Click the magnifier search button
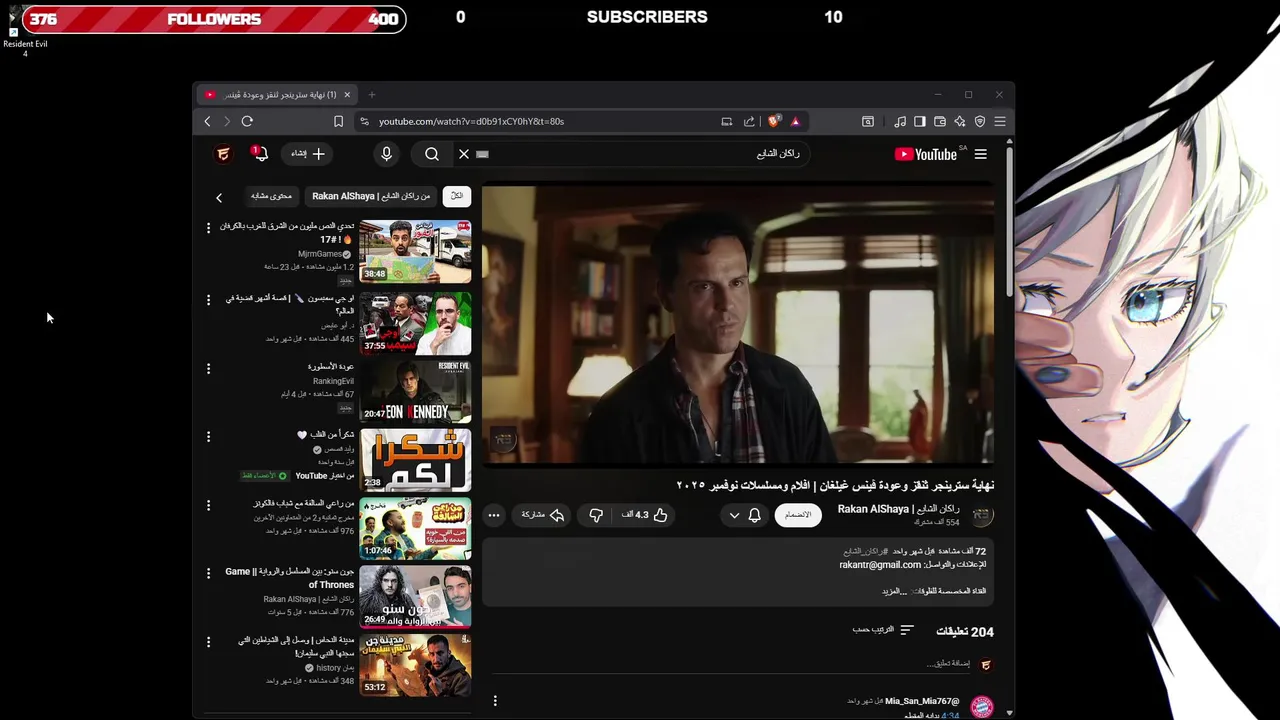The image size is (1280, 720). (432, 154)
